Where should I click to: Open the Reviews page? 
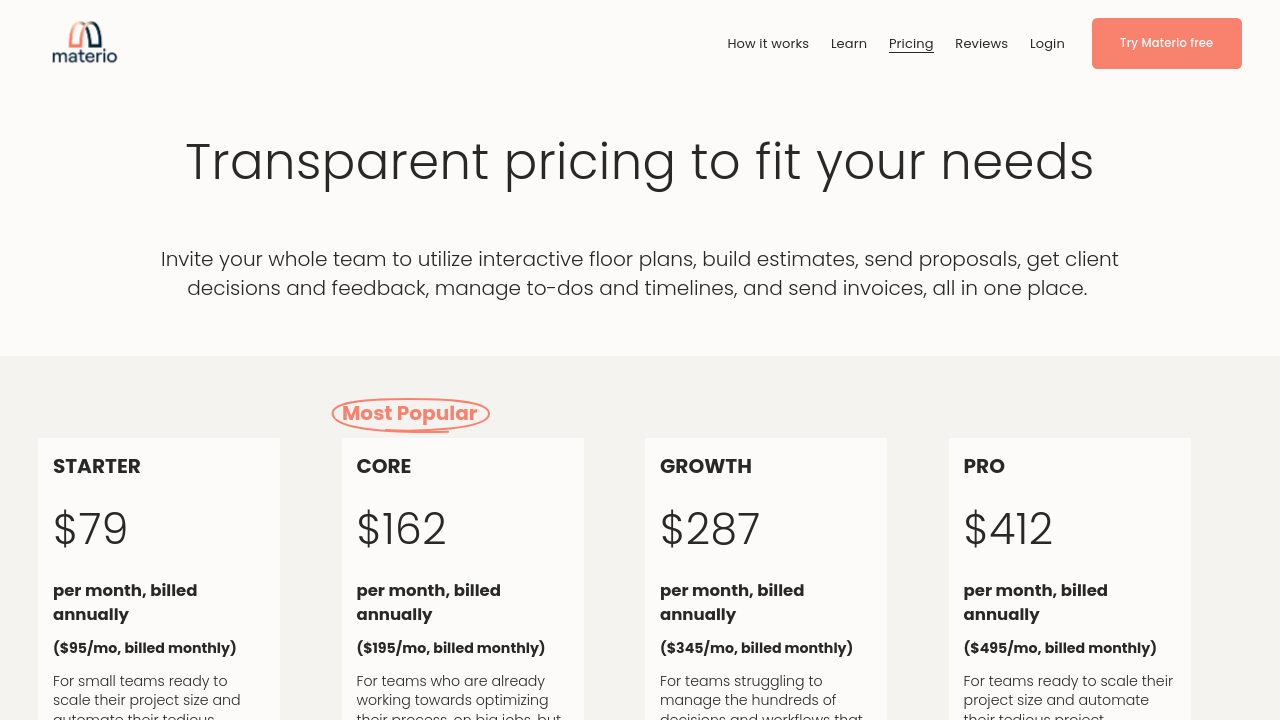click(981, 44)
